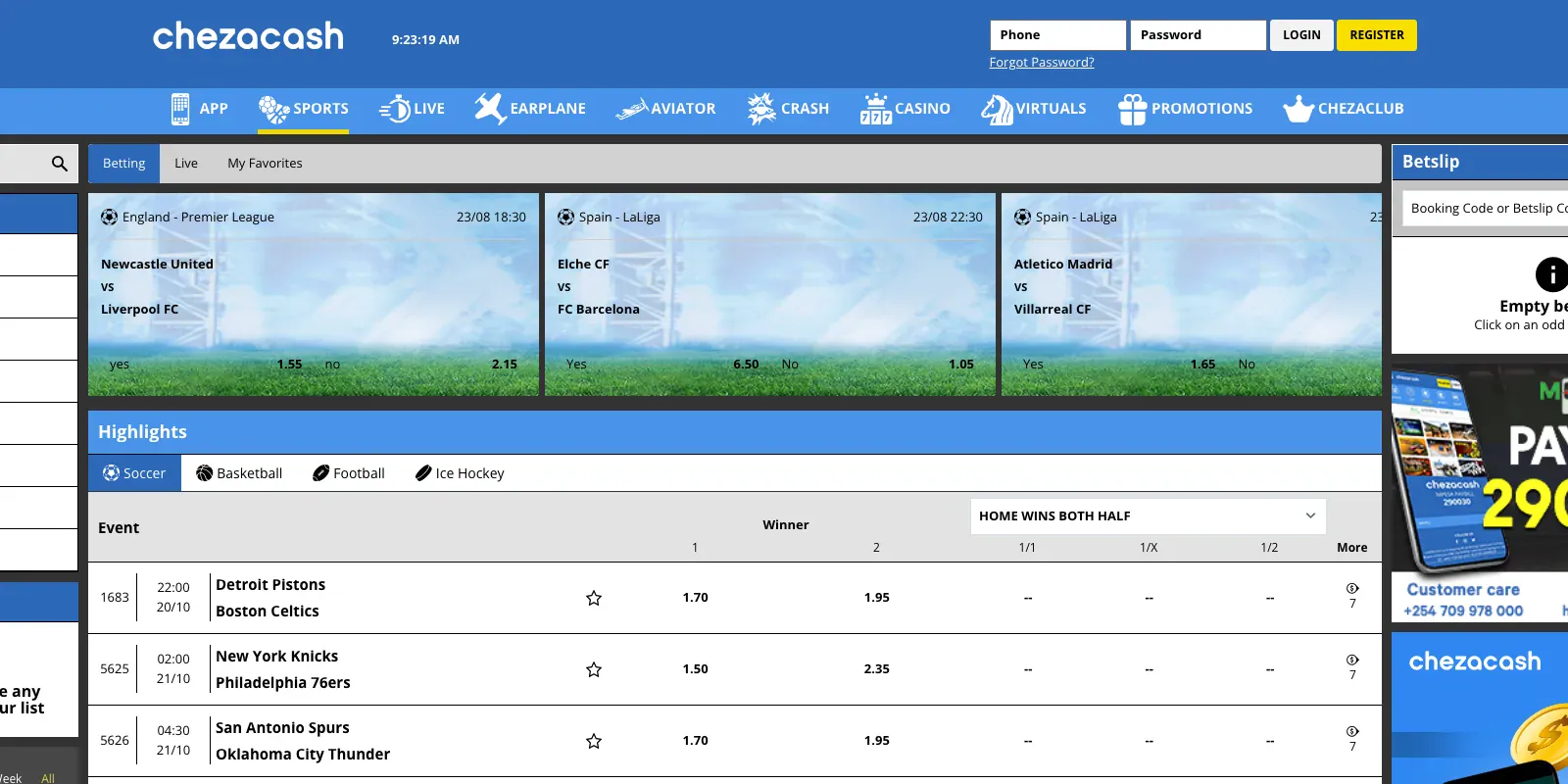Open the AVIATOR plane icon
Viewport: 1568px width, 784px height.
point(632,109)
